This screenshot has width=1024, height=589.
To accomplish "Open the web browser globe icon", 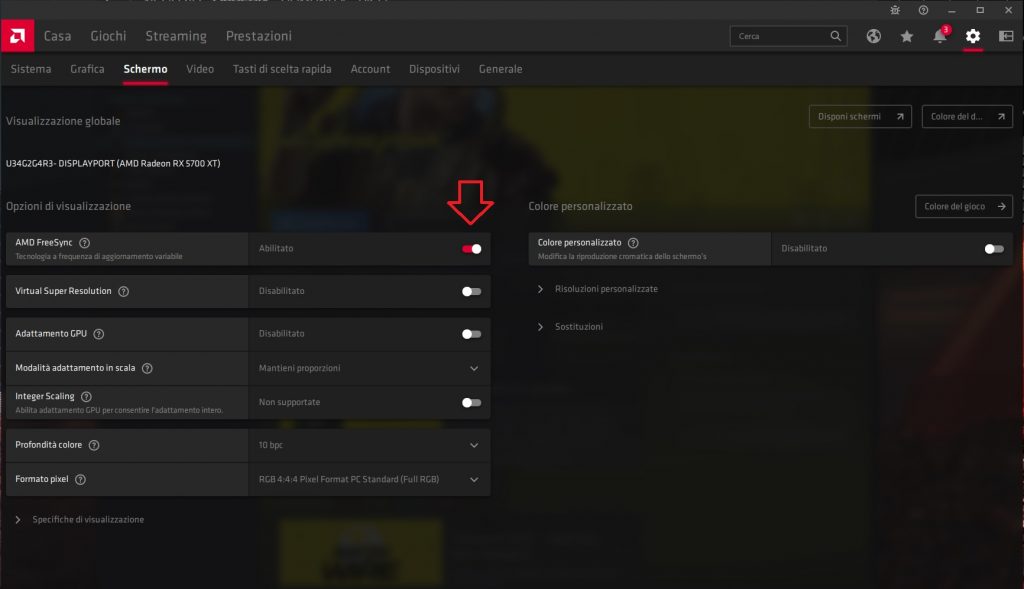I will (874, 37).
